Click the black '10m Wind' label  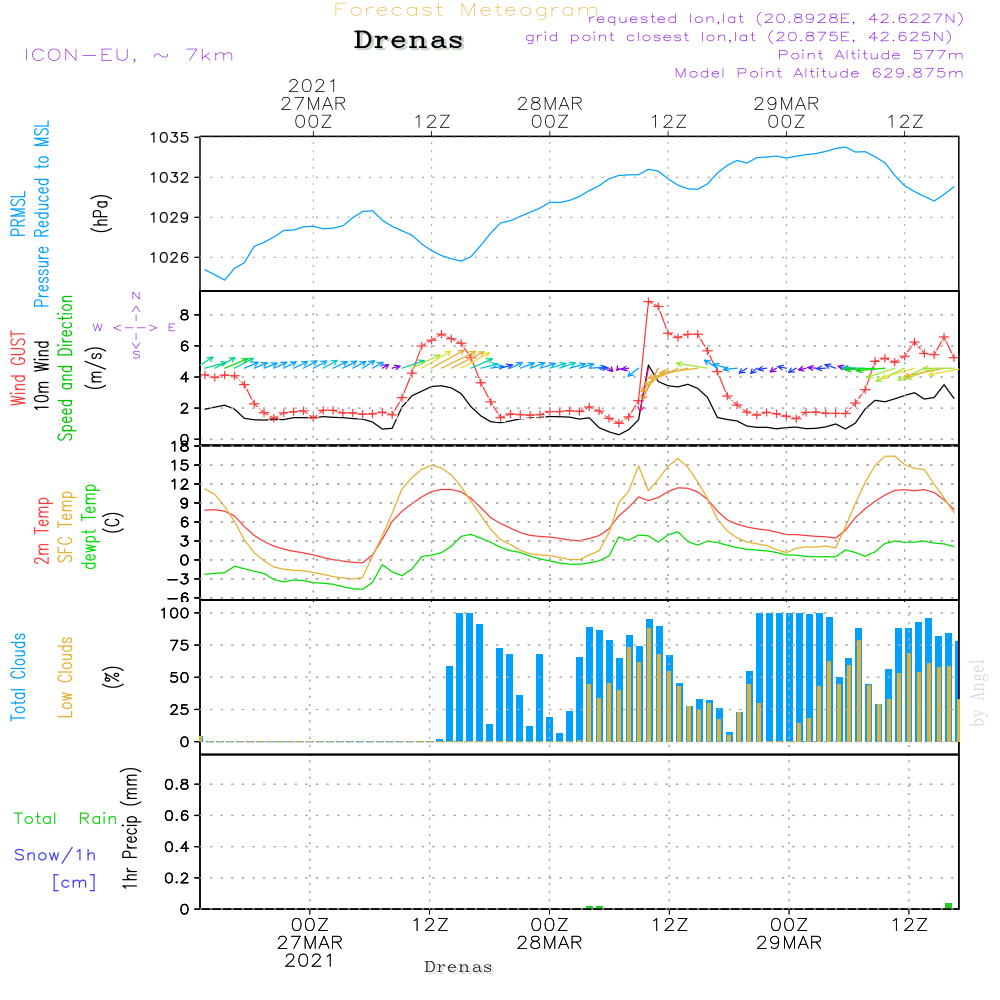tap(42, 374)
